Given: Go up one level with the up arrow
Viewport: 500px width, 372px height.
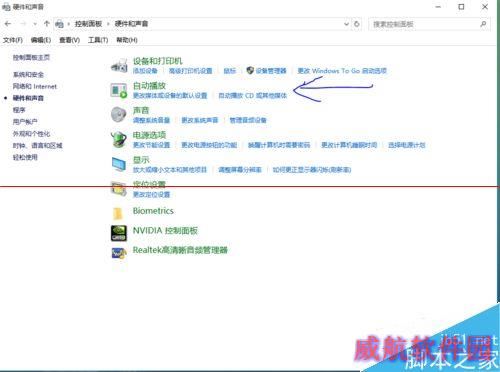Looking at the screenshot, I should coord(47,24).
